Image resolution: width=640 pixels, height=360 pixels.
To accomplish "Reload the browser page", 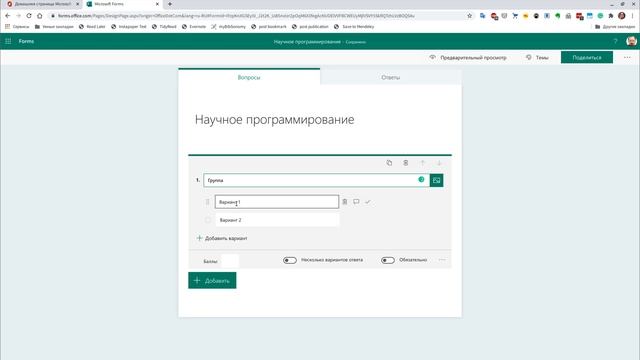I will tap(29, 16).
